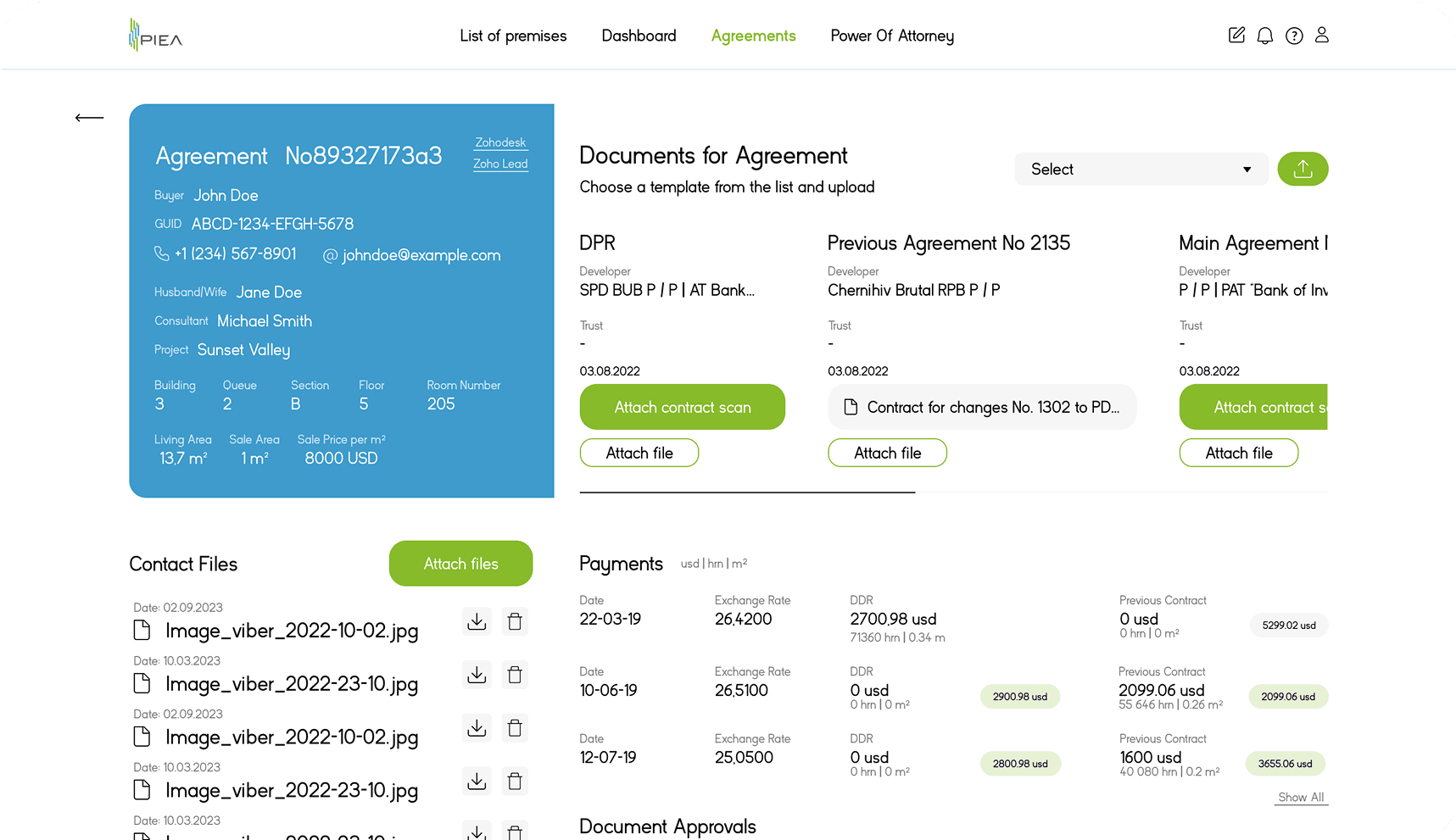Download first Image_viber_2022-10-02.jpg file
Image resolution: width=1456 pixels, height=840 pixels.
pyautogui.click(x=477, y=622)
